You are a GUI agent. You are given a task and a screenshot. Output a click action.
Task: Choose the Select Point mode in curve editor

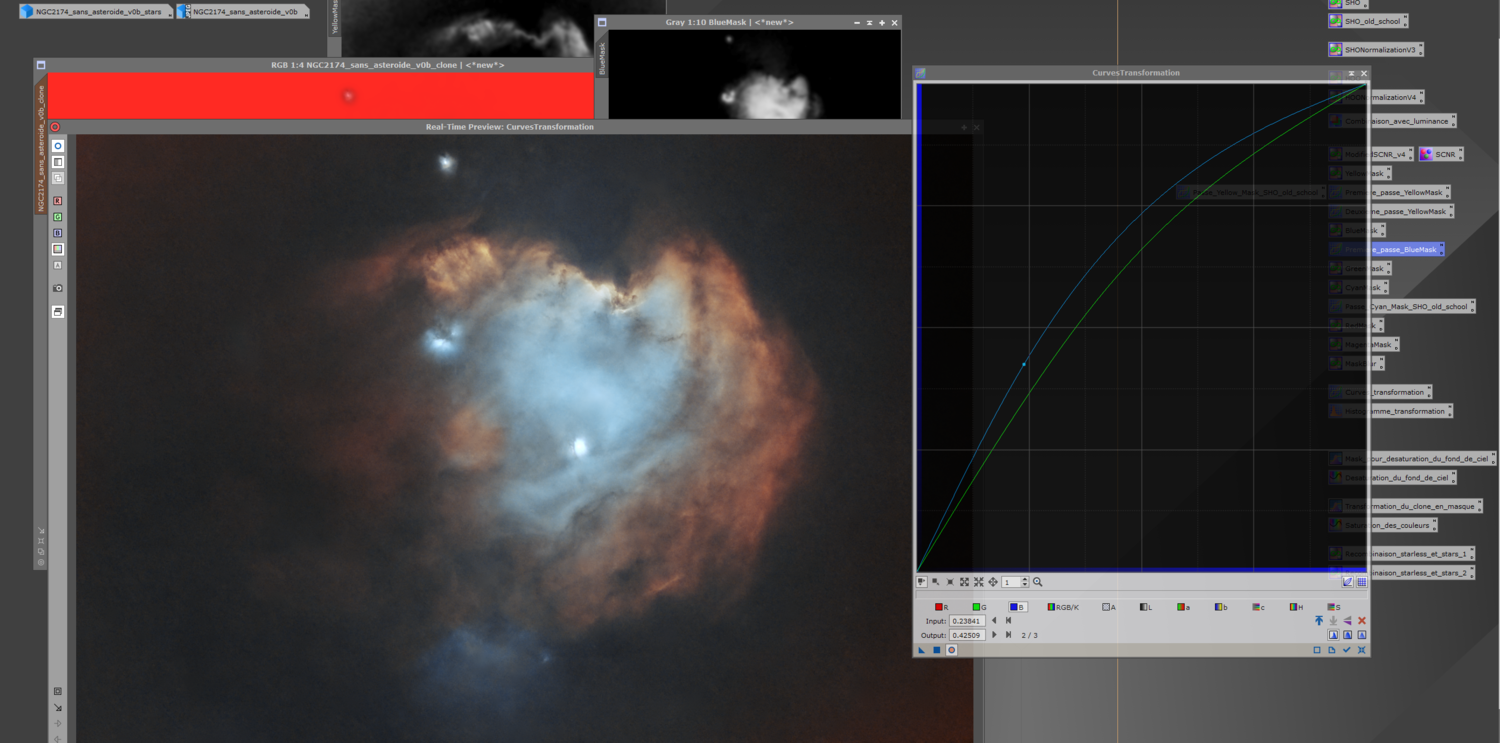936,582
